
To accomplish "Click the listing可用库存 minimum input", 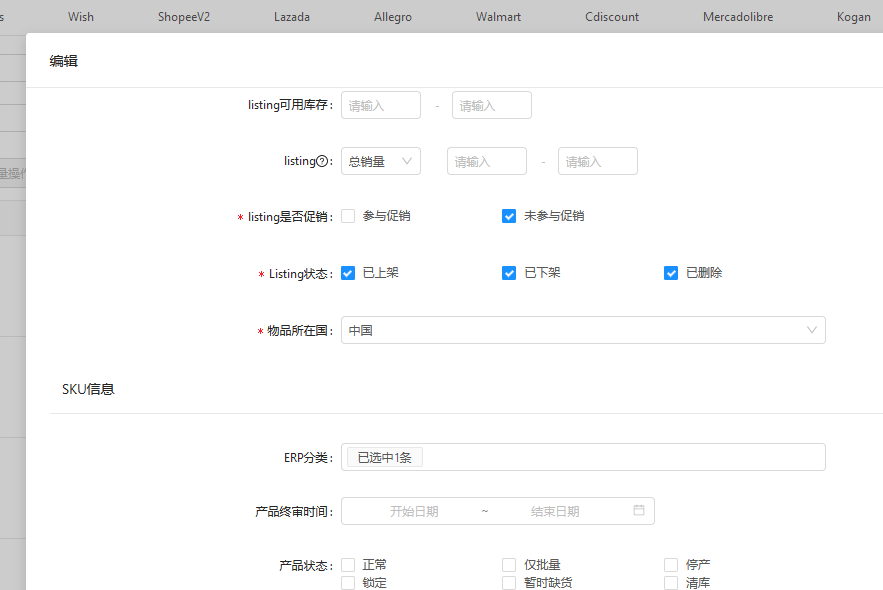I will pyautogui.click(x=381, y=105).
